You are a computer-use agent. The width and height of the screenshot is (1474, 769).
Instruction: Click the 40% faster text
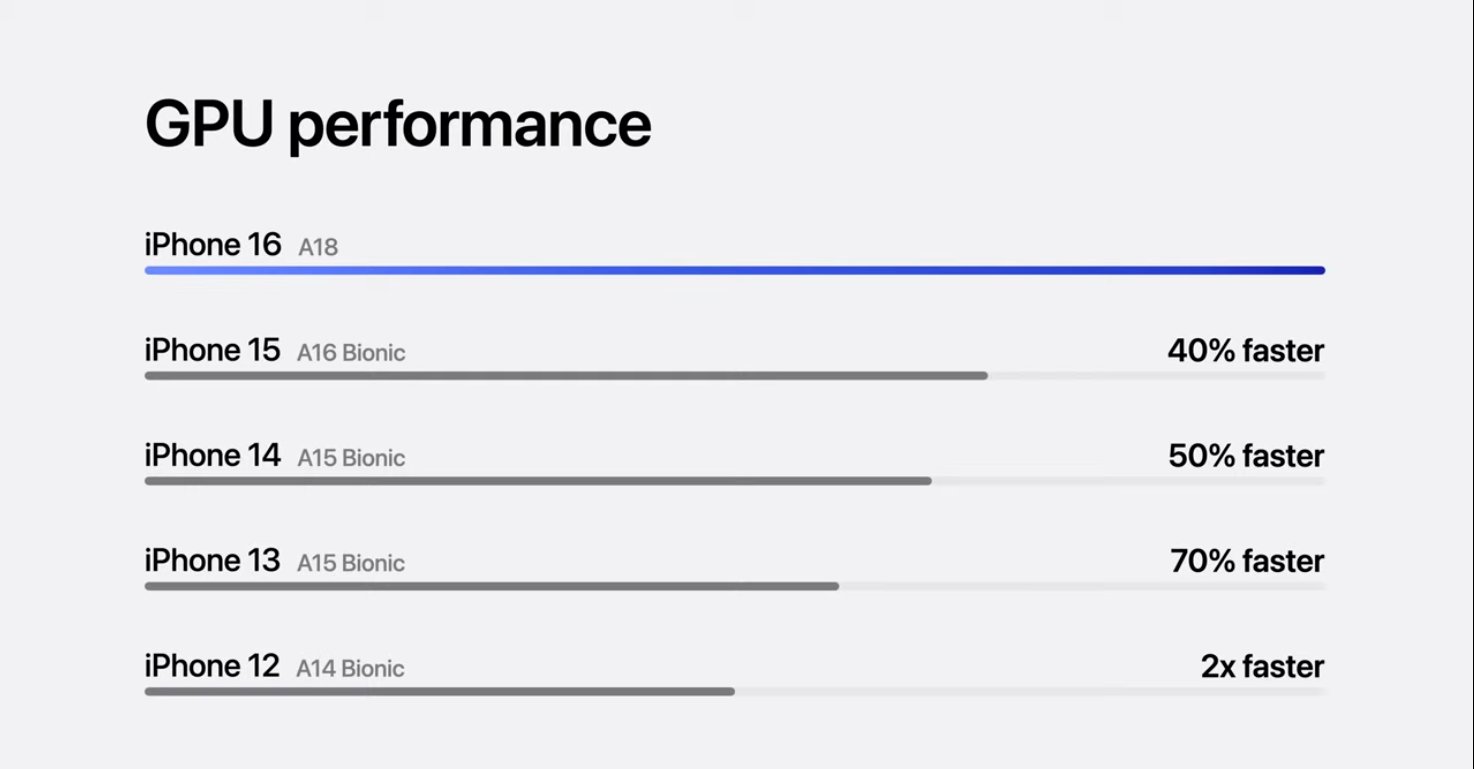[x=1245, y=351]
